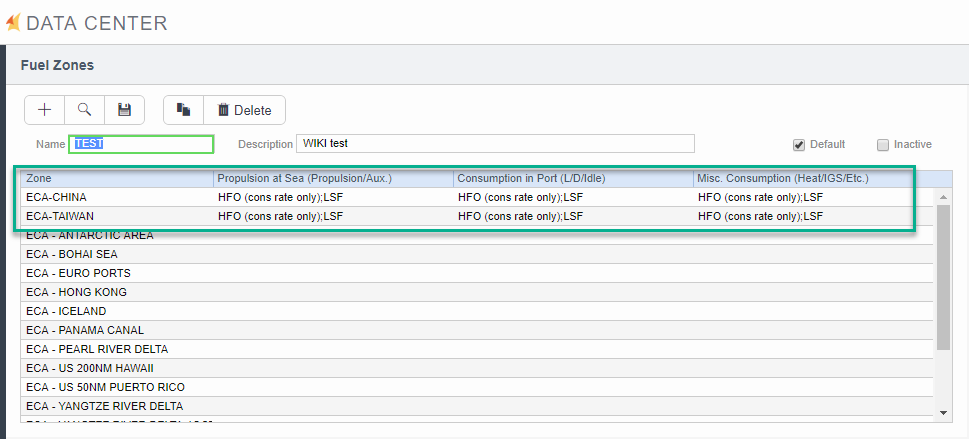Open Consumption in Port cell for ECA-TAIWAN

coord(573,216)
